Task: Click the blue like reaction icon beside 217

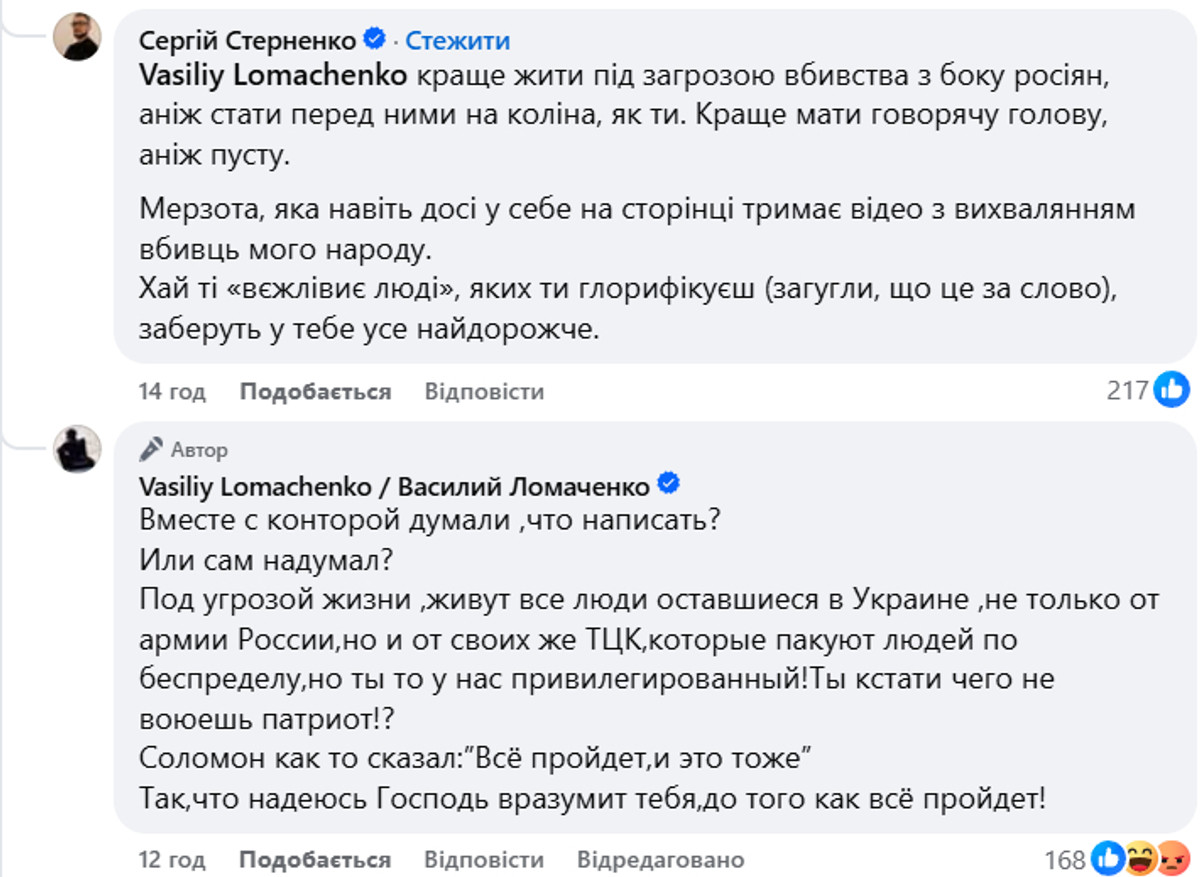Action: pyautogui.click(x=1171, y=390)
